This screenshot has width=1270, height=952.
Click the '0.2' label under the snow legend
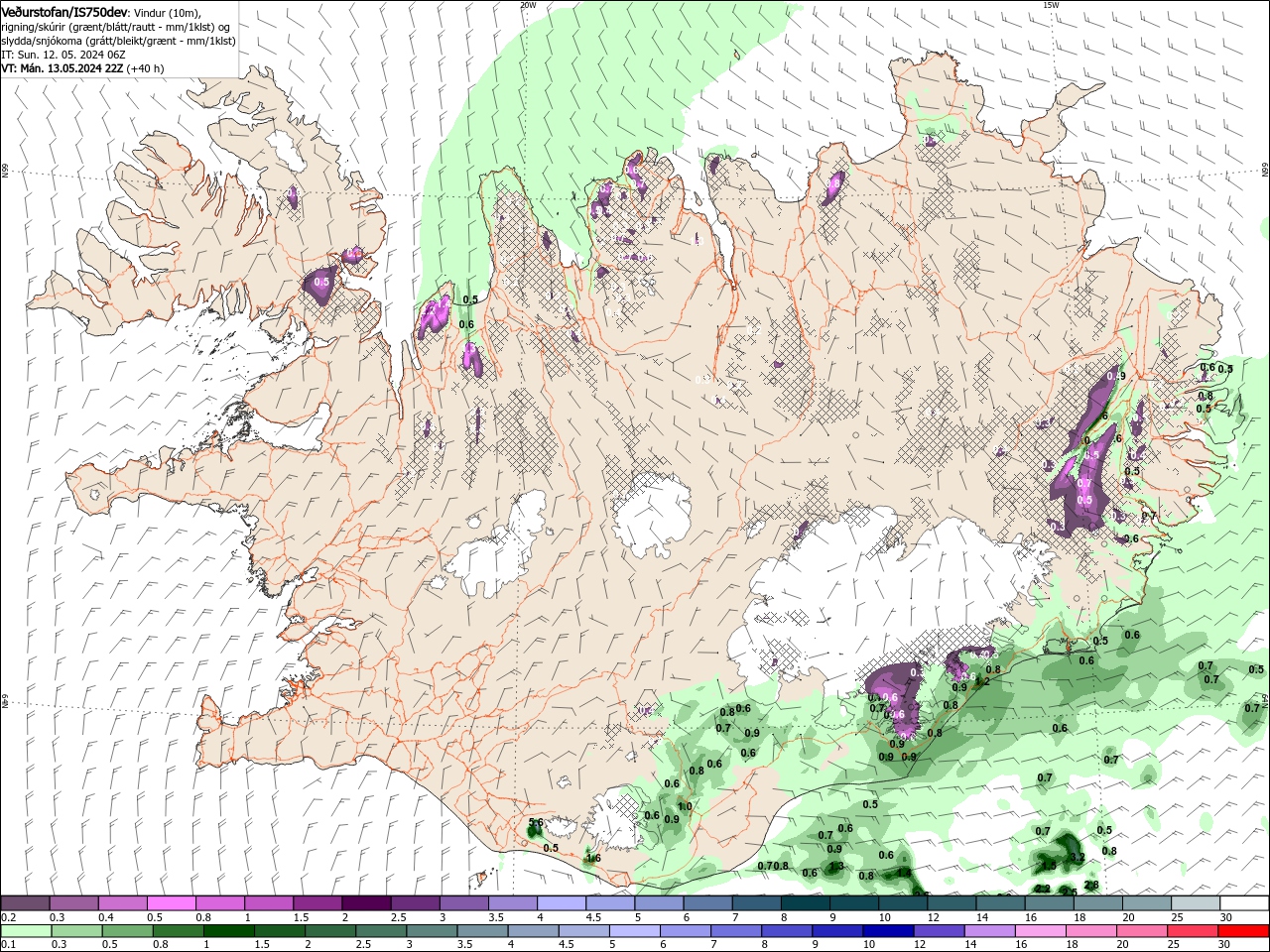pos(8,917)
